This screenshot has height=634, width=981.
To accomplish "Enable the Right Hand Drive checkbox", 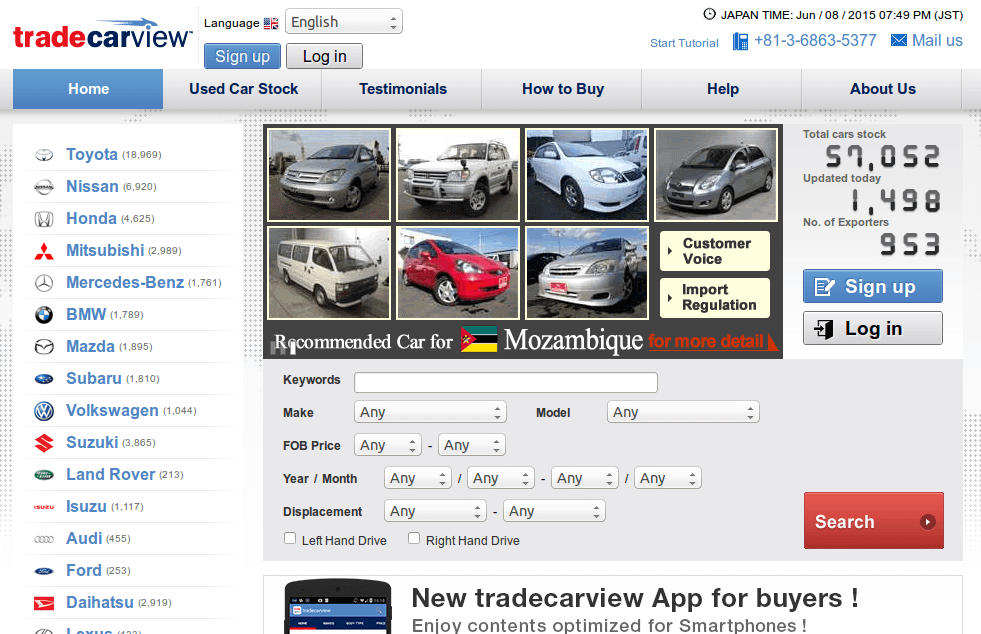I will (414, 538).
